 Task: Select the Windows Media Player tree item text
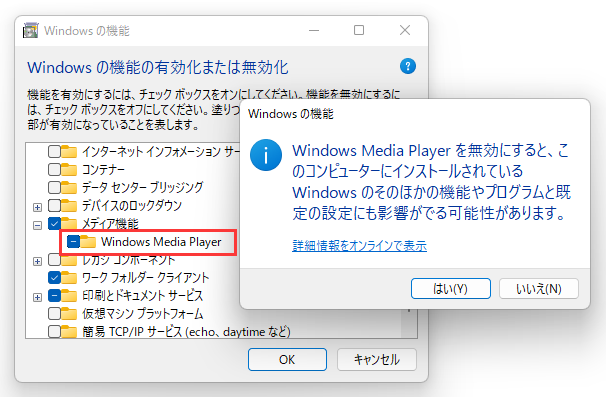coord(161,242)
